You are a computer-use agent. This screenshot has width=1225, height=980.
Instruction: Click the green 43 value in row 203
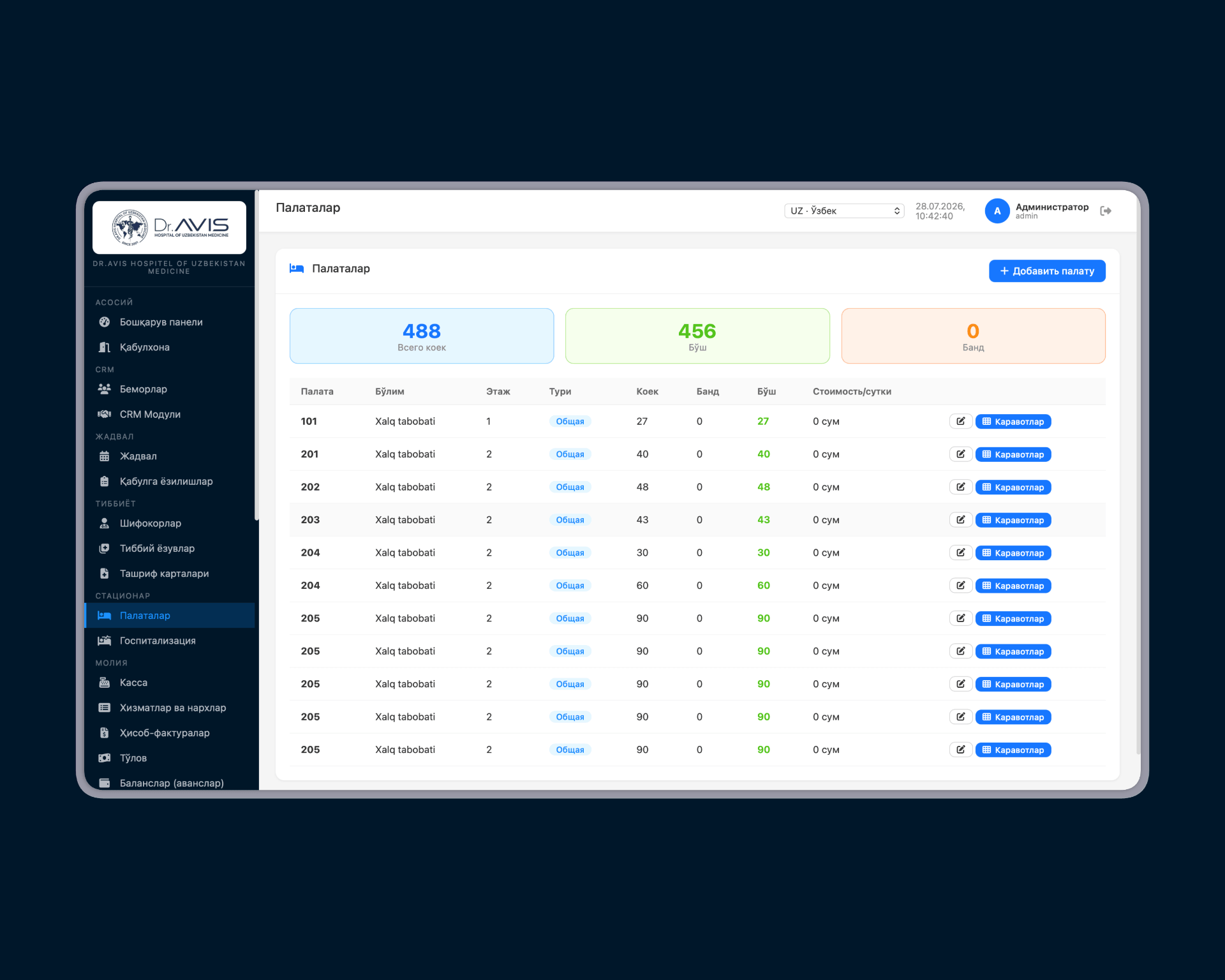(764, 520)
